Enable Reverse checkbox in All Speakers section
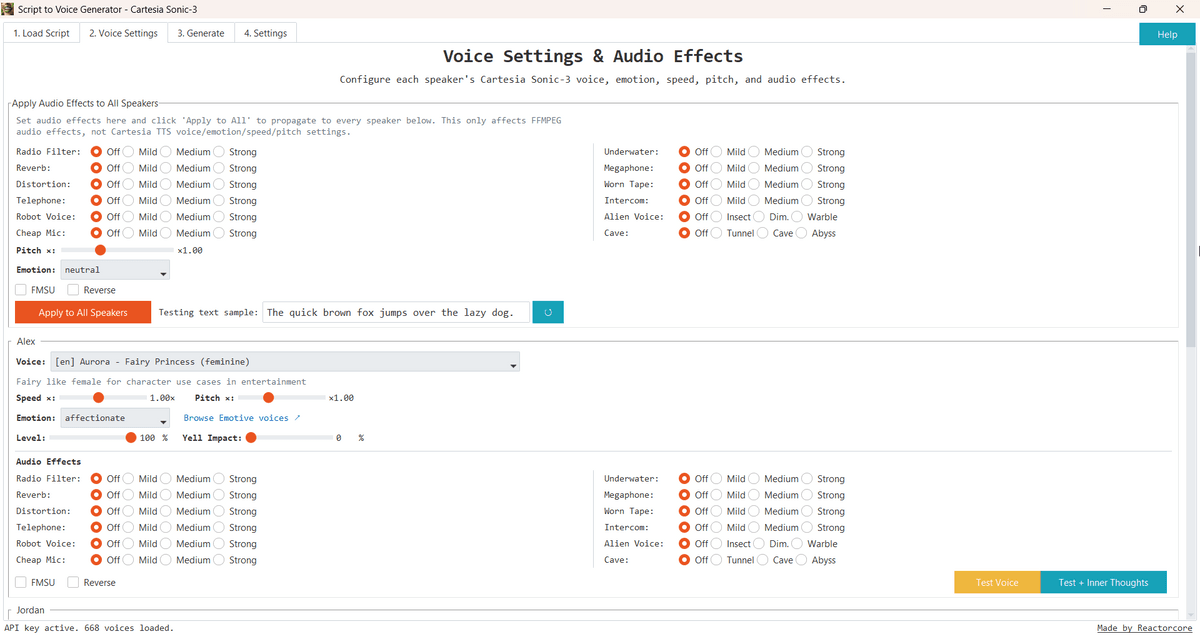Viewport: 1200px width, 638px height. pos(92,290)
